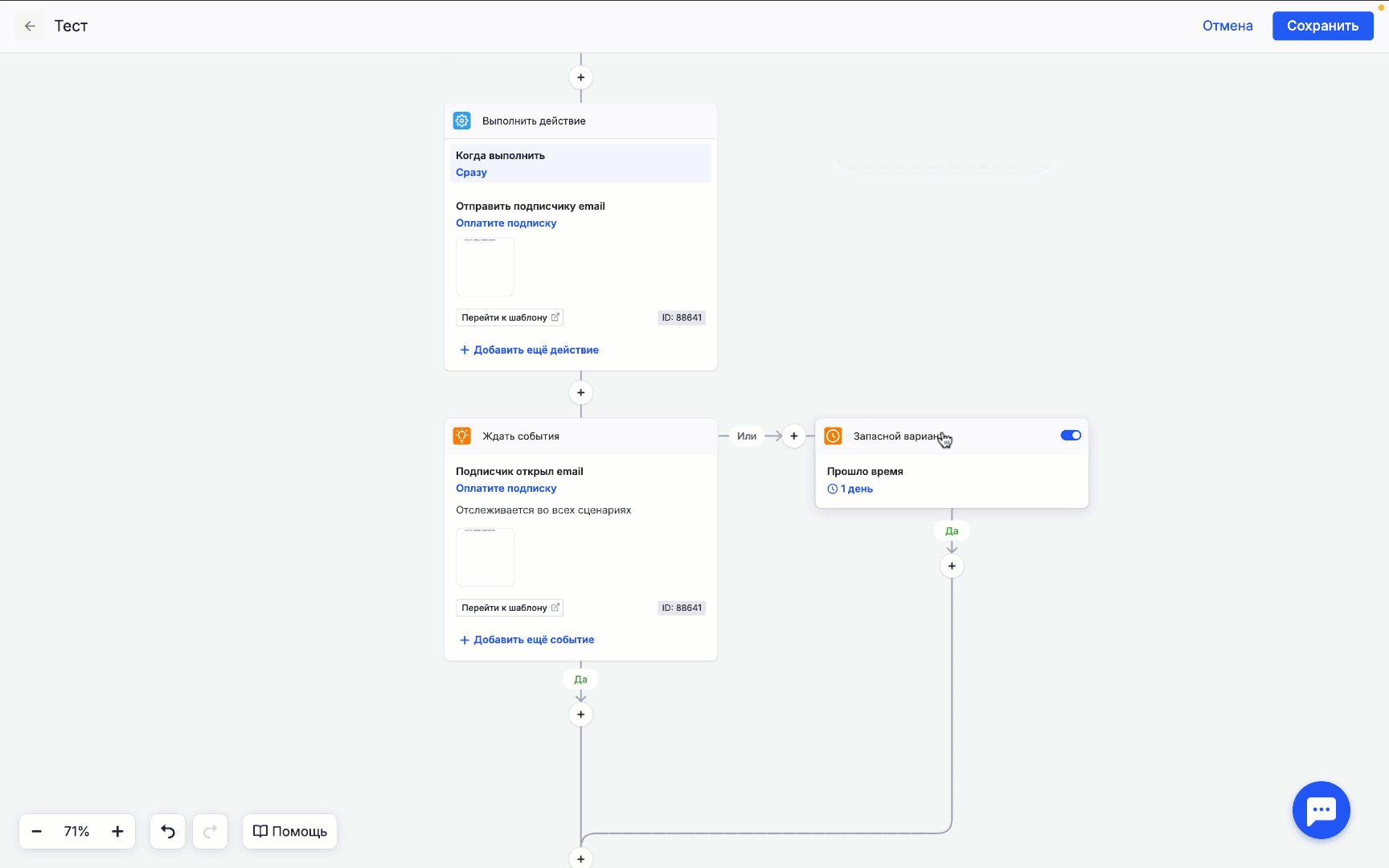Click the plus node after the "Или" connector
Image resolution: width=1389 pixels, height=868 pixels.
pos(793,436)
